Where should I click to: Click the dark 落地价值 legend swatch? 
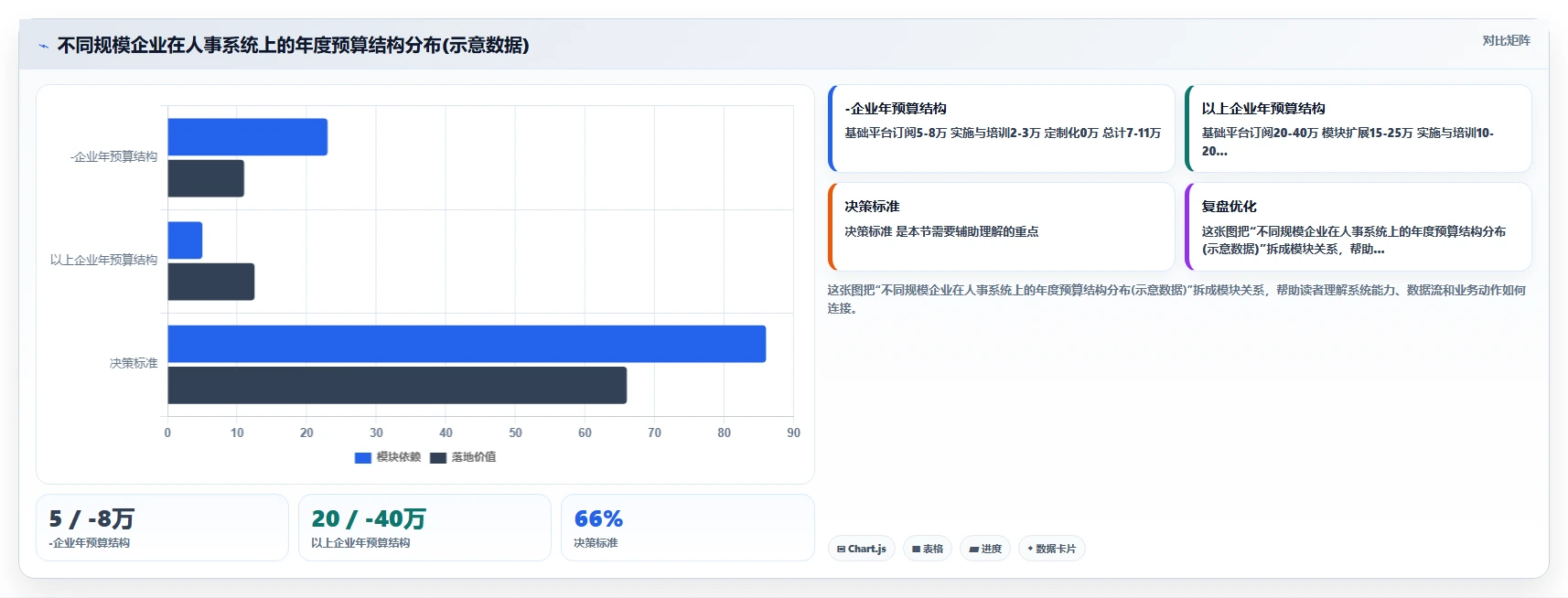click(x=438, y=458)
